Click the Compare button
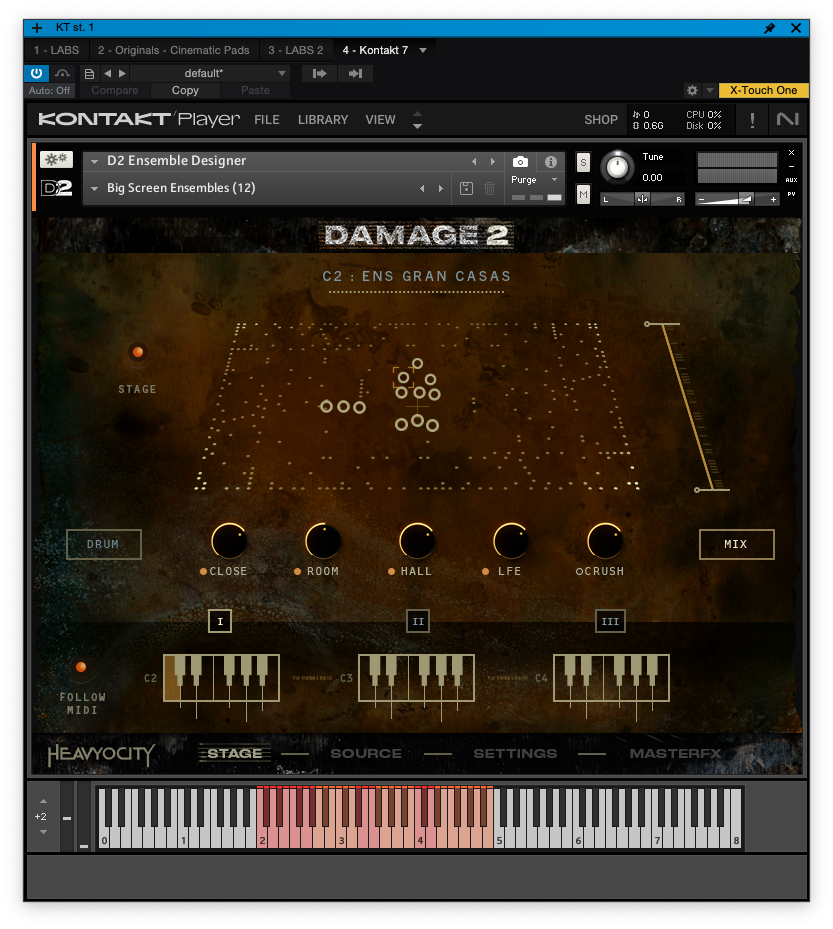 [114, 90]
